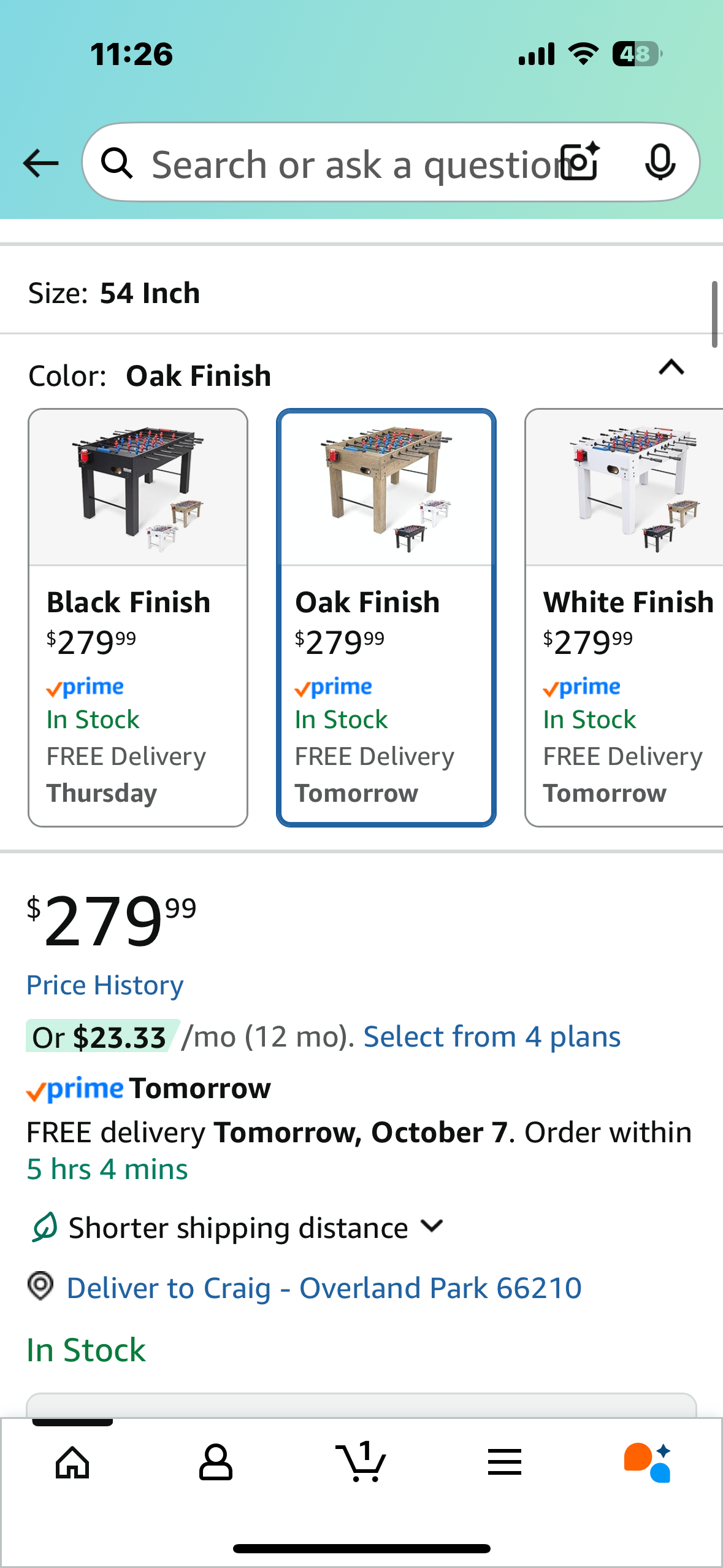Open the Size 54 Inch selector
This screenshot has width=723, height=1568.
pyautogui.click(x=114, y=293)
